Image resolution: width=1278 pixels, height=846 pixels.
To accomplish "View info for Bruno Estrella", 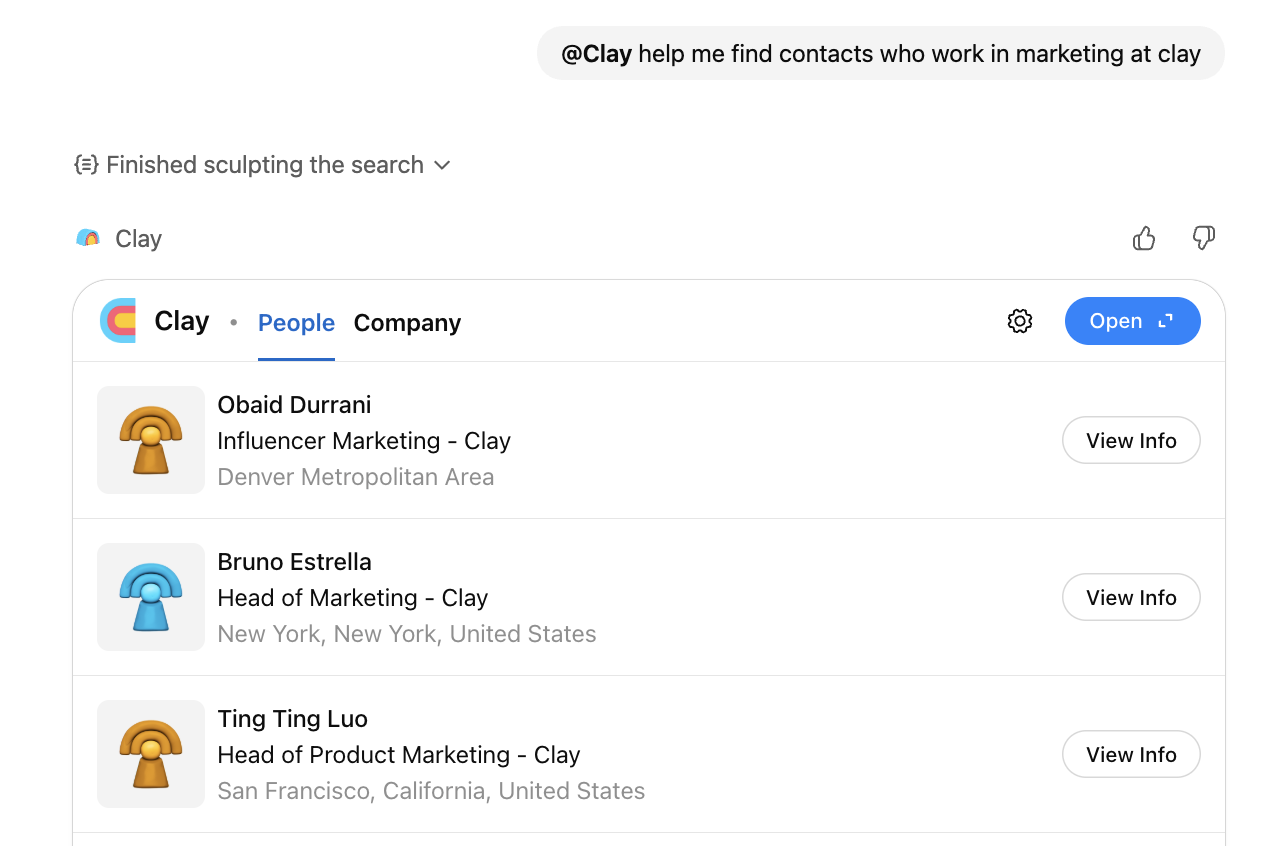I will pos(1131,597).
